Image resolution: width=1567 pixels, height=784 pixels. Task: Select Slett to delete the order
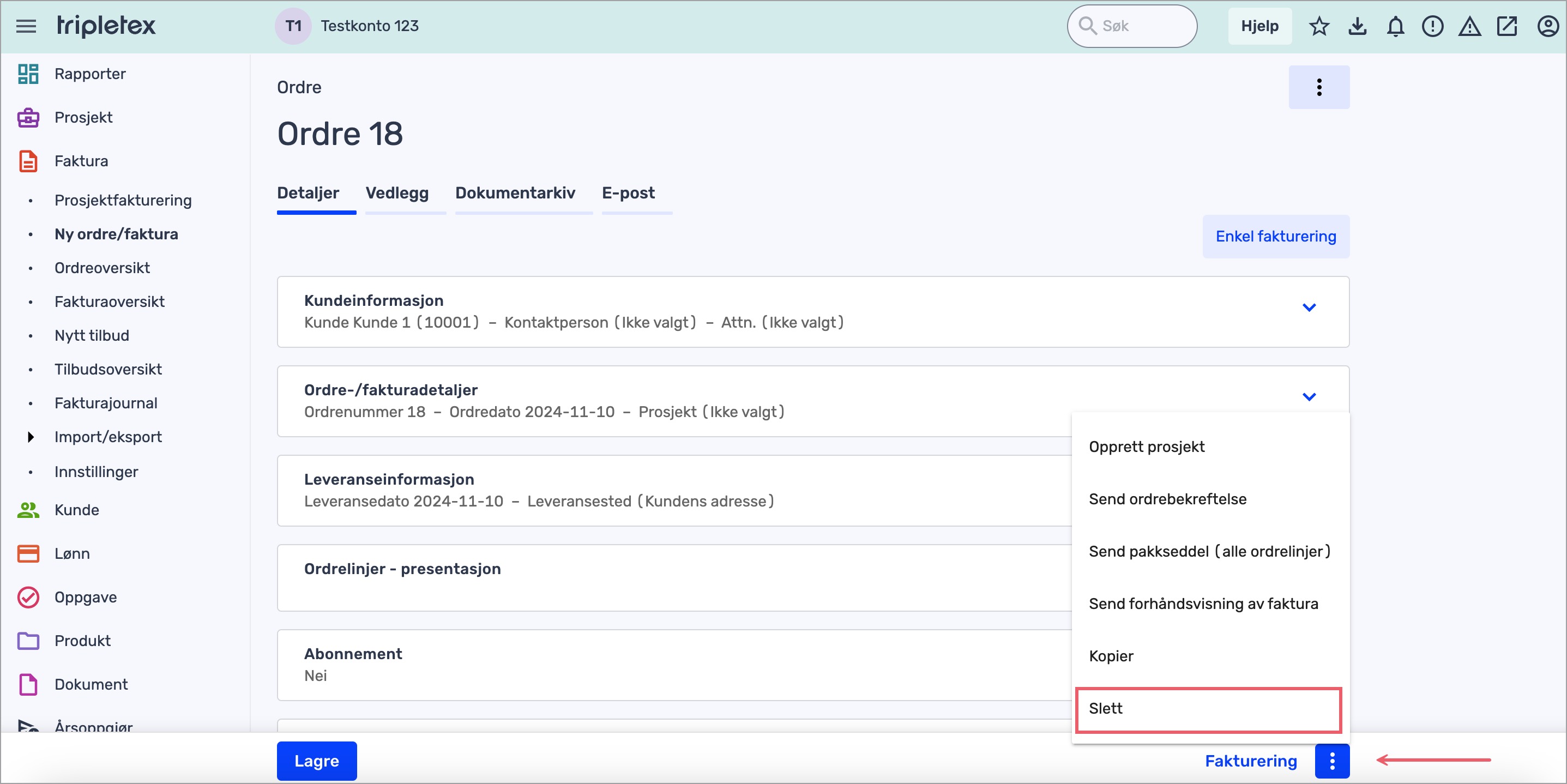click(x=1209, y=709)
